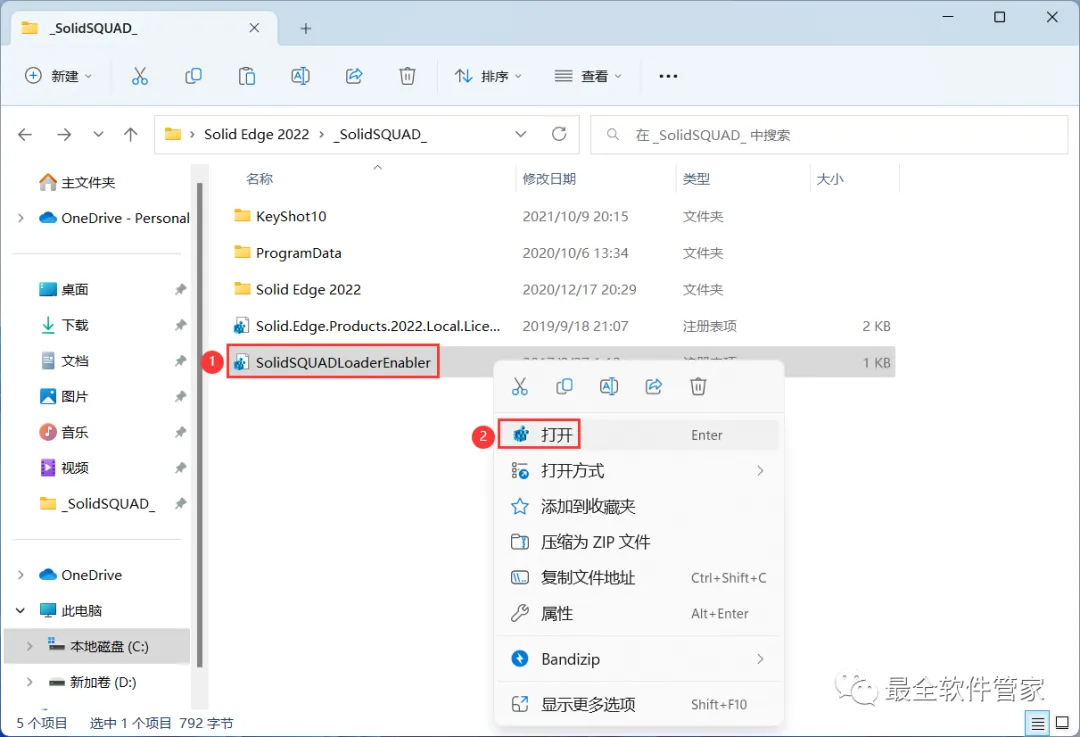Expand OneDrive - Personal in the sidebar
The width and height of the screenshot is (1080, 737).
point(21,218)
